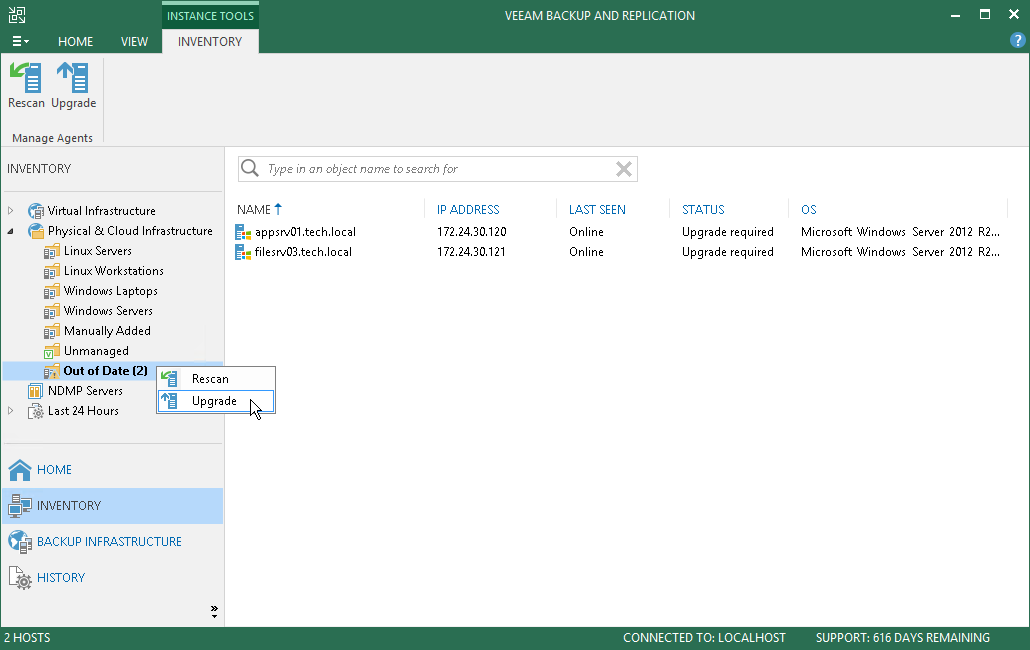1030x650 pixels.
Task: Open Linux Workstations group
Action: click(x=114, y=271)
